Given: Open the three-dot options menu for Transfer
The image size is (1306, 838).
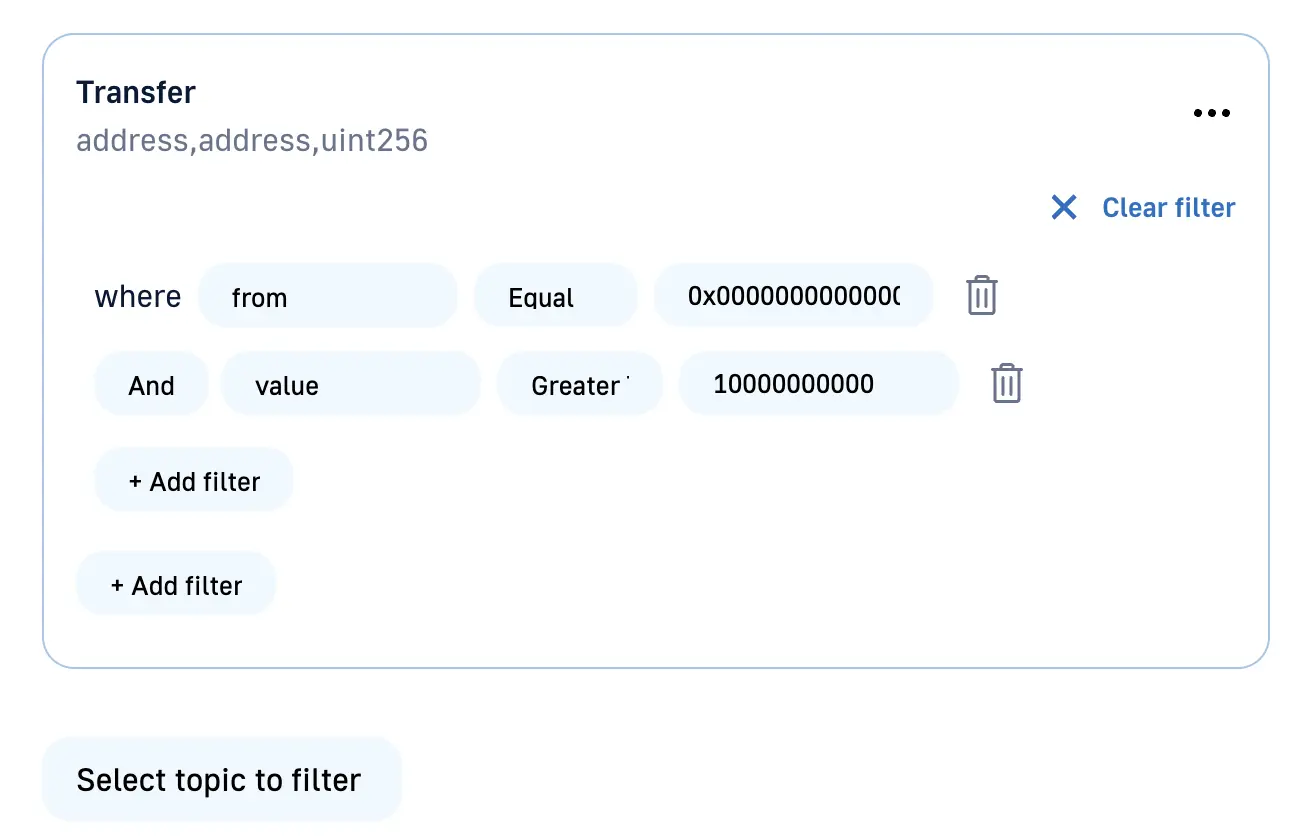Looking at the screenshot, I should click(x=1211, y=113).
